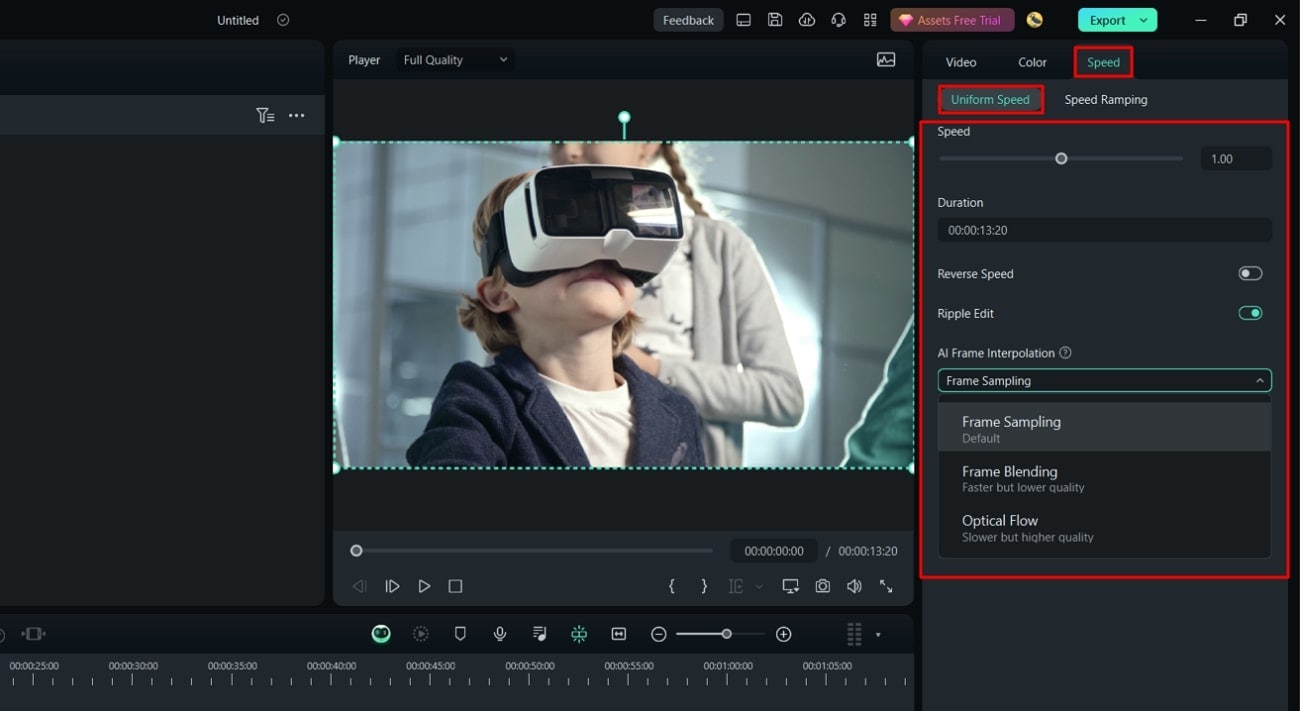Screen dimensions: 1300x711
Task: Select Frame Sampling Default option
Action: (1105, 429)
